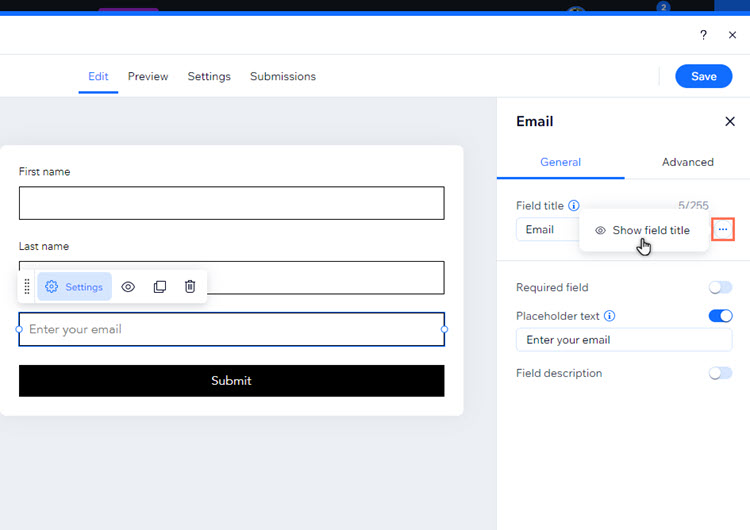This screenshot has width=750, height=530.
Task: Switch to the Advanced tab
Action: (687, 162)
